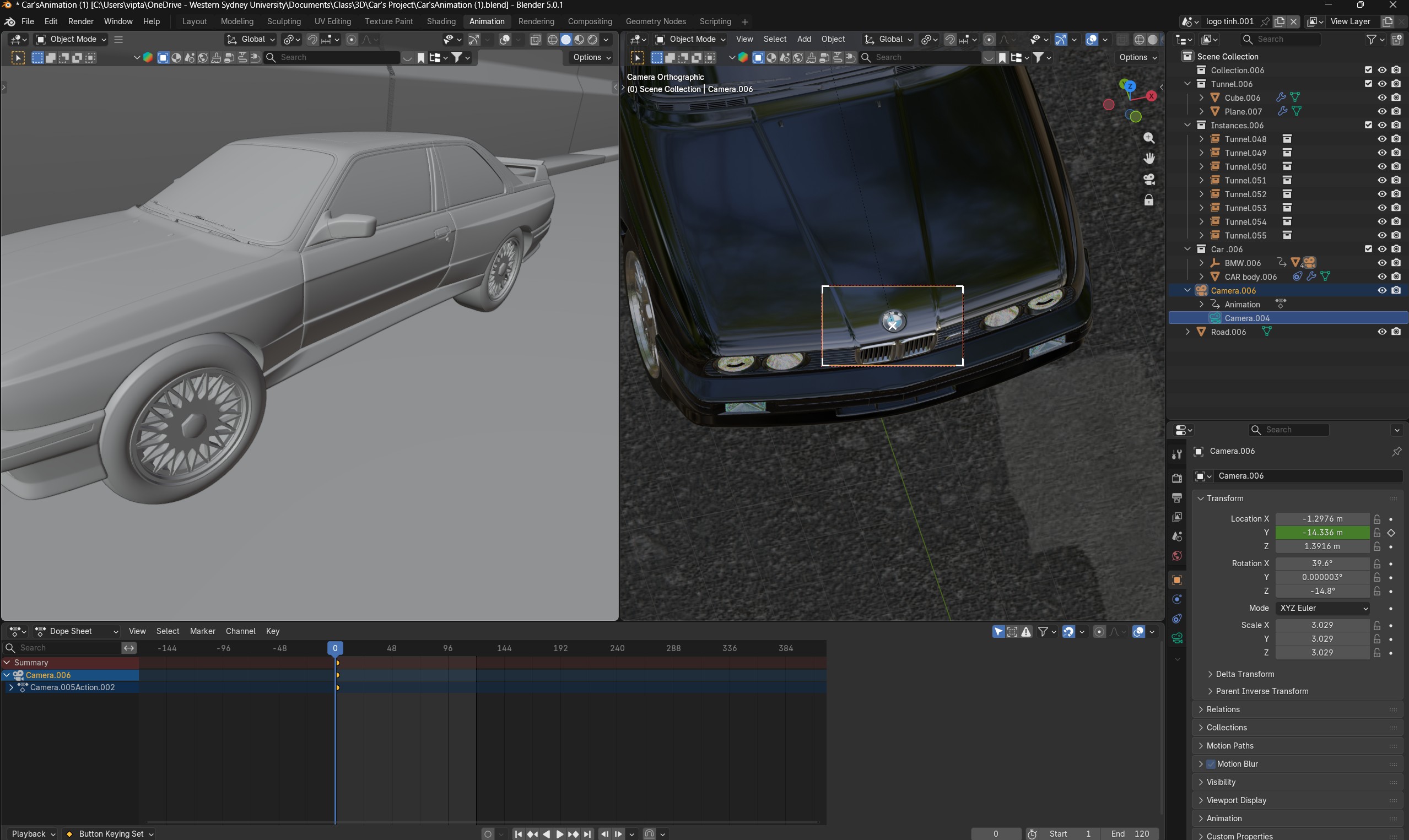The width and height of the screenshot is (1409, 840).
Task: Toggle the Motion Blur checkbox
Action: pyautogui.click(x=1211, y=764)
